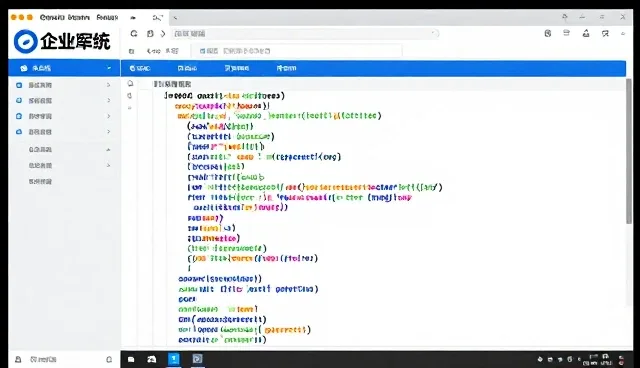The width and height of the screenshot is (640, 368).
Task: Expand the first sidebar item using its chevron
Action: pos(109,85)
